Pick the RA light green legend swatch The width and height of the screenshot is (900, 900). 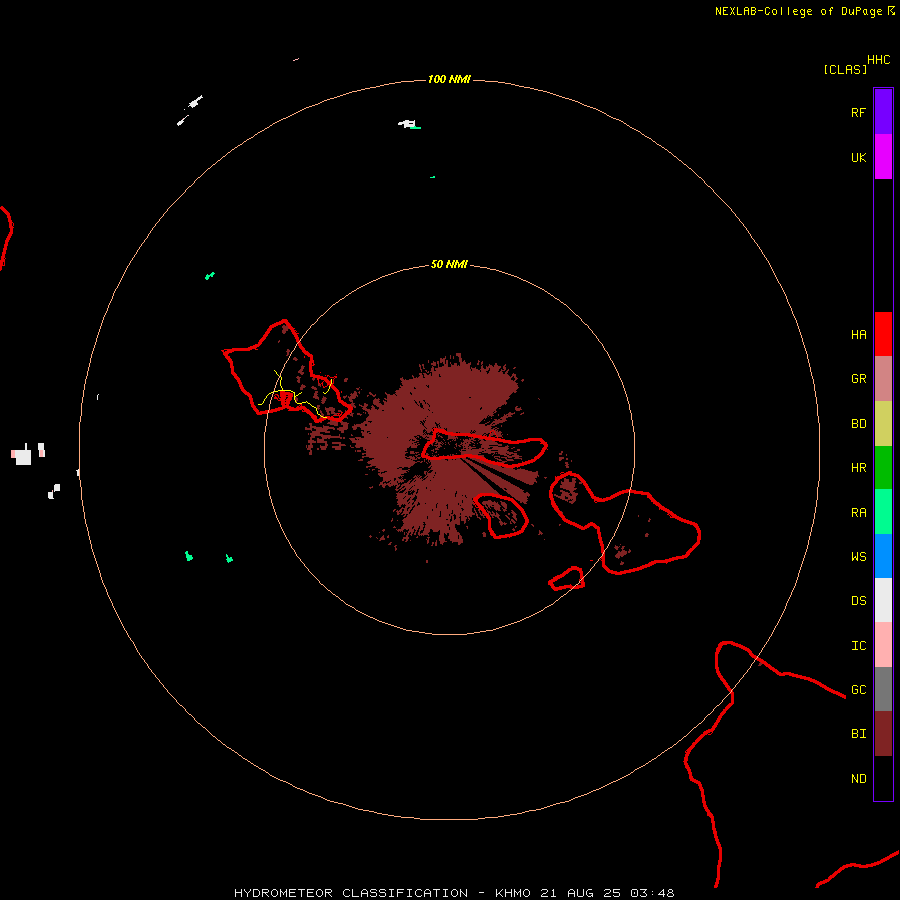tap(883, 512)
